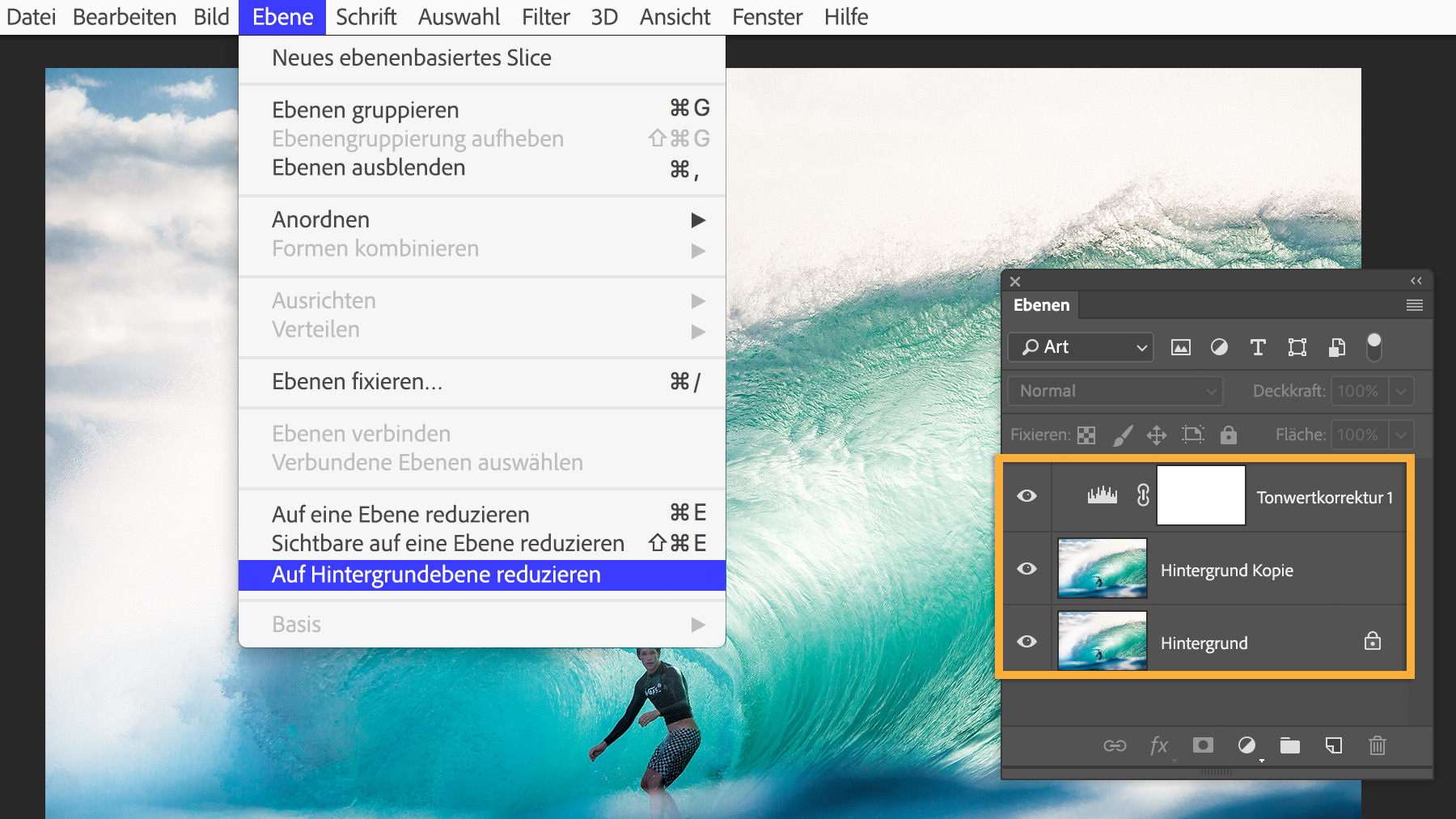The width and height of the screenshot is (1456, 819).
Task: Open the Deckkraft opacity slider arrow
Action: tap(1401, 391)
